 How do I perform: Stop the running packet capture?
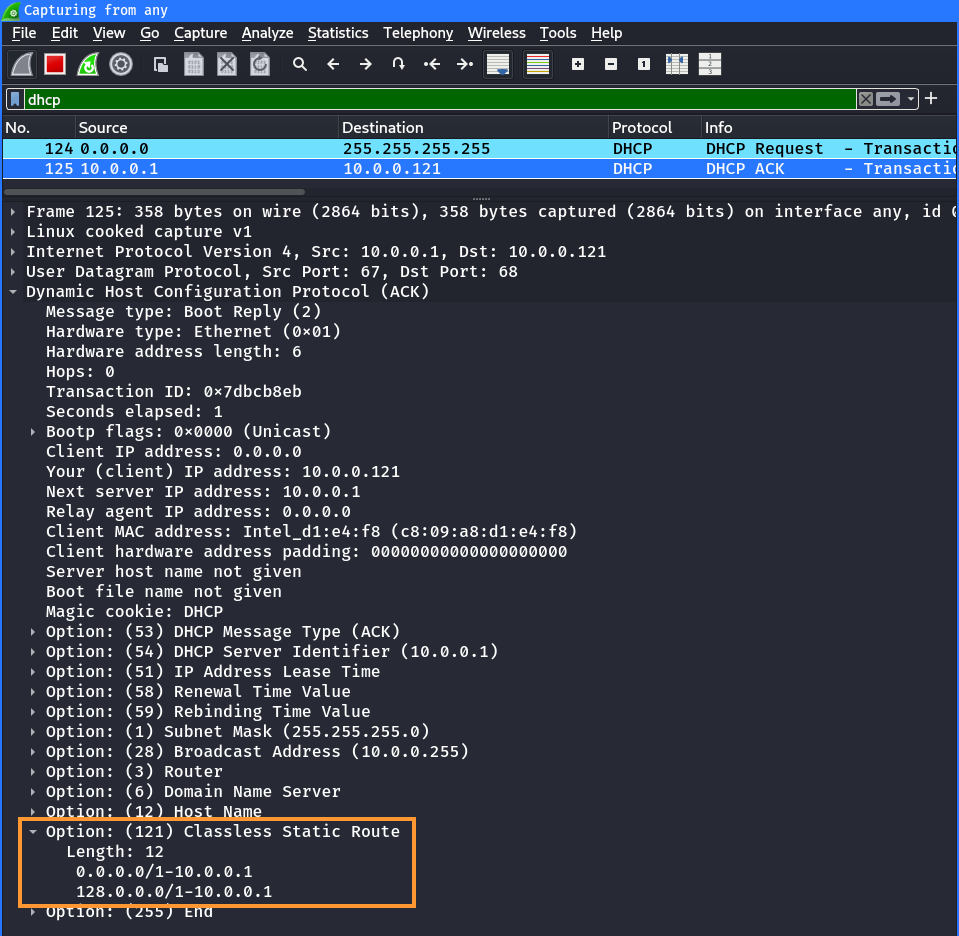tap(55, 65)
